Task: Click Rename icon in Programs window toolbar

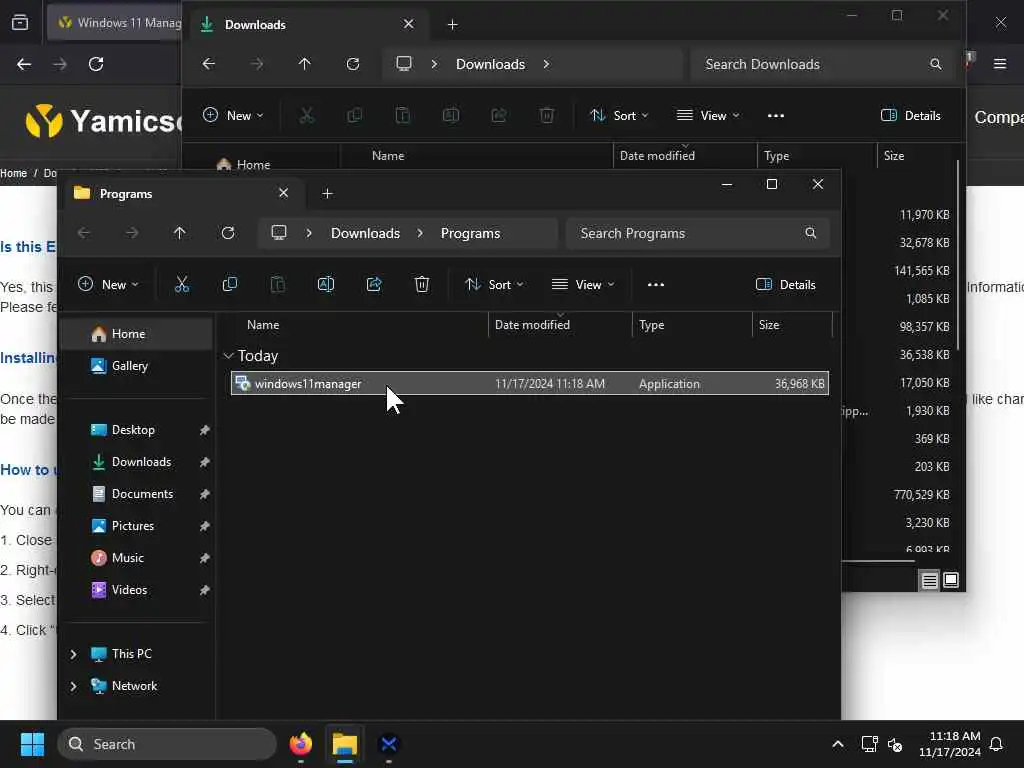Action: tap(325, 284)
